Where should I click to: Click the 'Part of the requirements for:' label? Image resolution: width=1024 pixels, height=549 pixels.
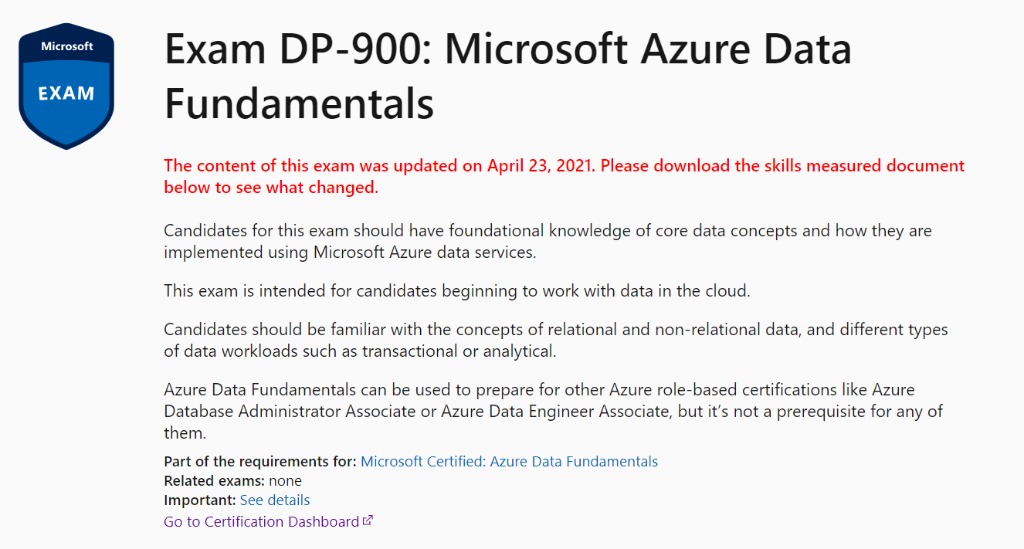pos(260,461)
